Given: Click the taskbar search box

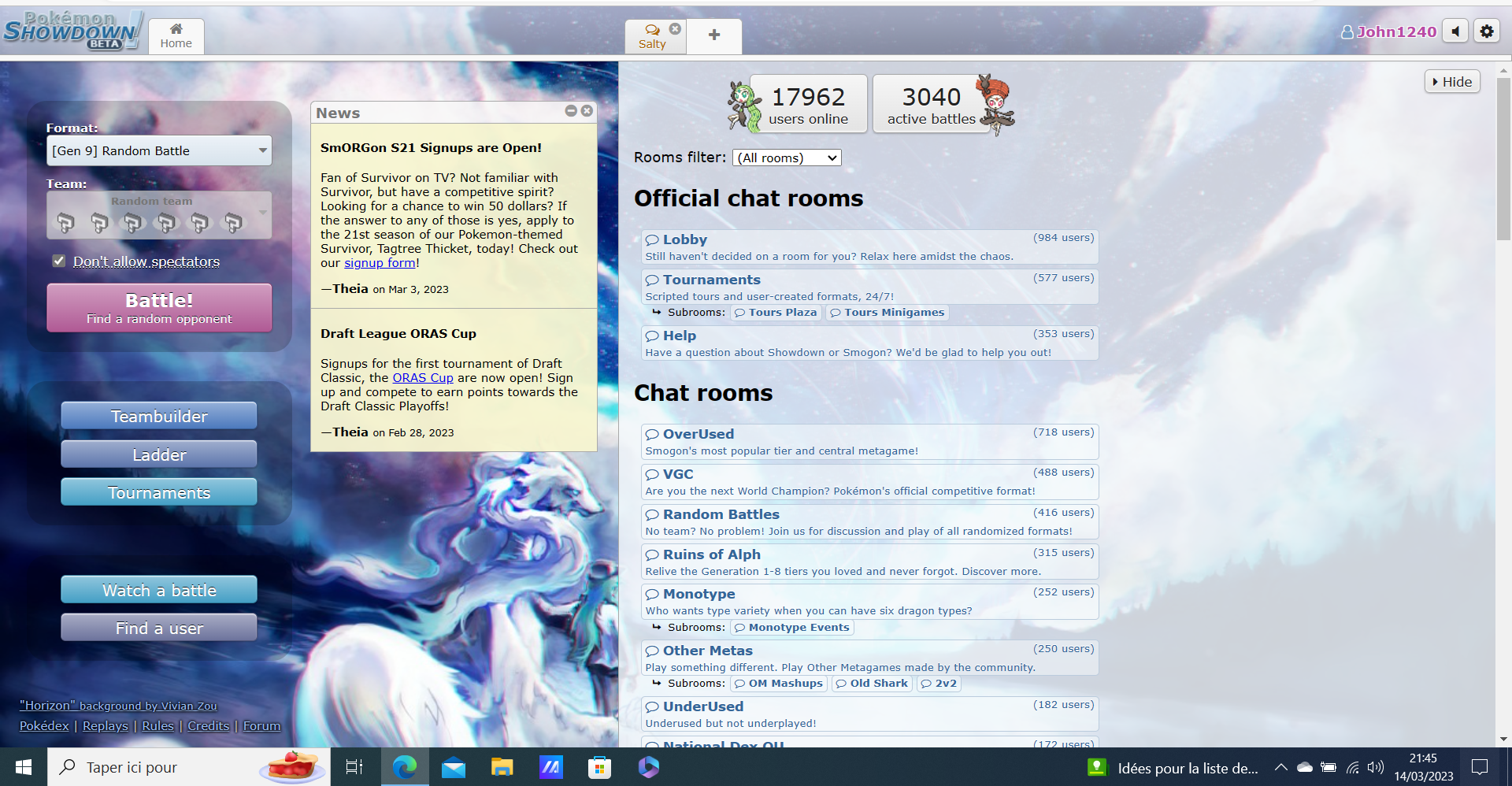Looking at the screenshot, I should click(189, 767).
